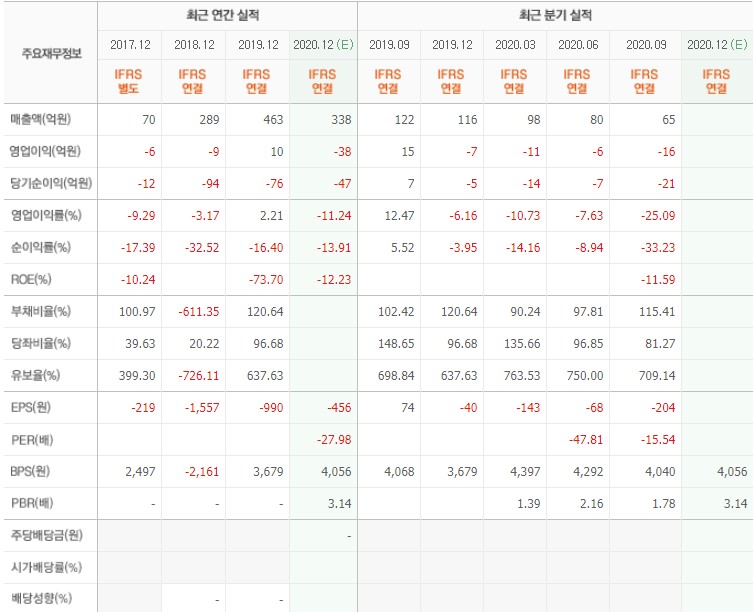Select the 영업이익(억원) row label

pyautogui.click(x=45, y=151)
